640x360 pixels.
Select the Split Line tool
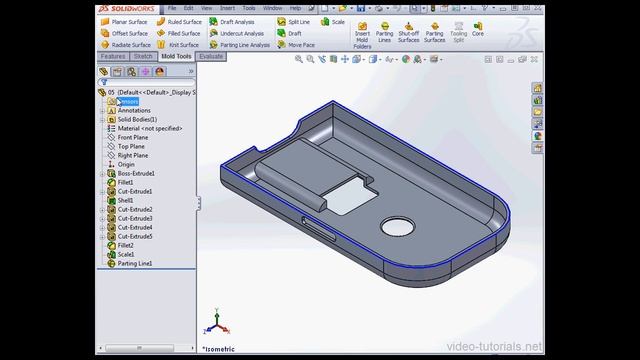[293, 22]
